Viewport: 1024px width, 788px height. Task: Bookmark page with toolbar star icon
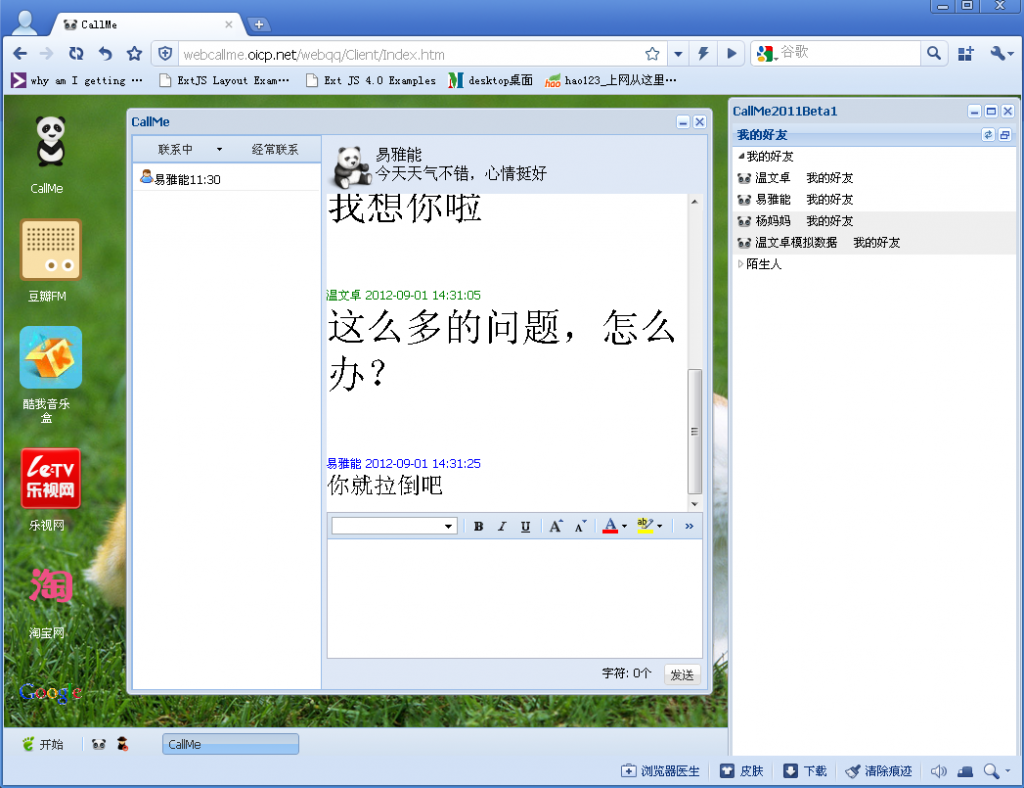pos(135,54)
